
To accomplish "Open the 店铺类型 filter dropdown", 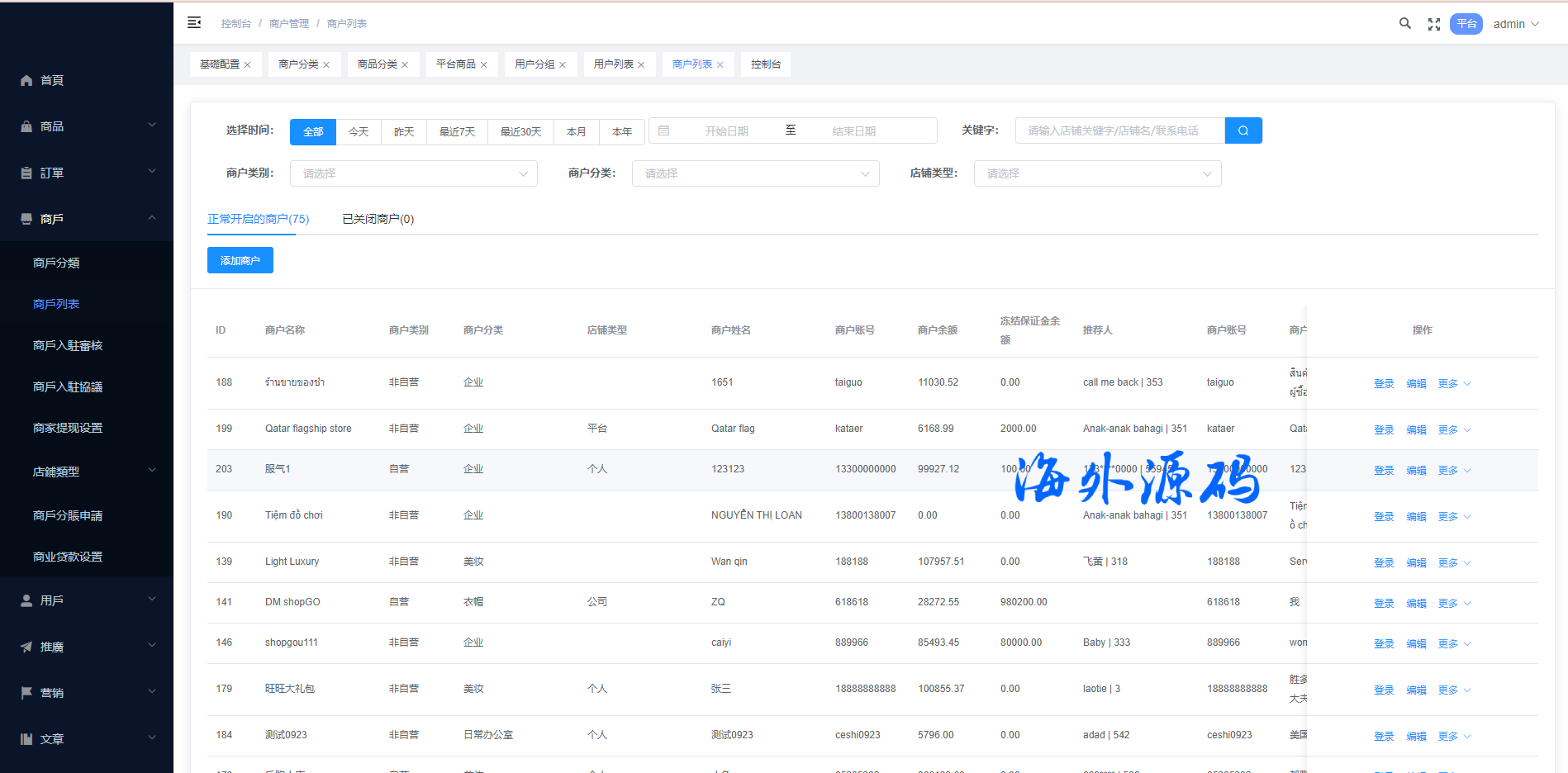I will (1097, 173).
